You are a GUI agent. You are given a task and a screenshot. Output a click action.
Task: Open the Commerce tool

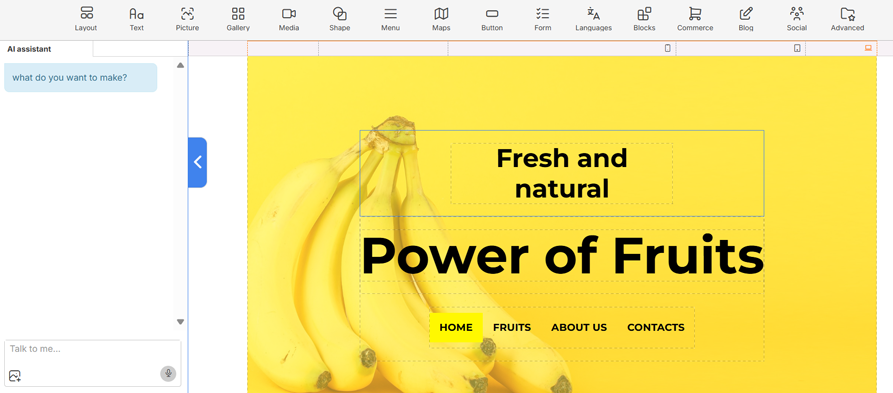coord(695,19)
